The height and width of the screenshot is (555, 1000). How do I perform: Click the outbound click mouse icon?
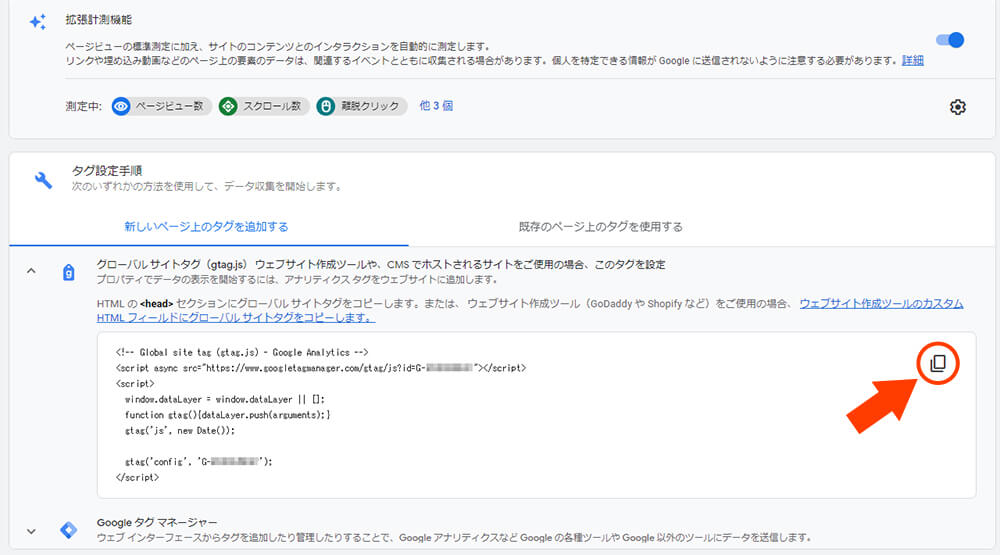(326, 106)
